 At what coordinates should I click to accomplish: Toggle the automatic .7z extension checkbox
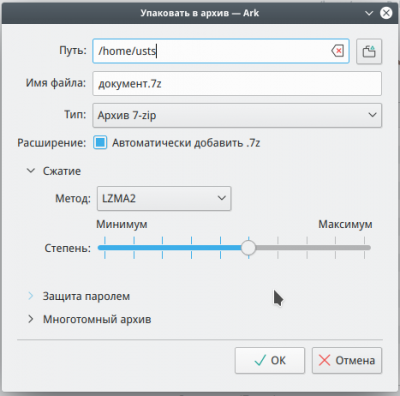click(100, 143)
